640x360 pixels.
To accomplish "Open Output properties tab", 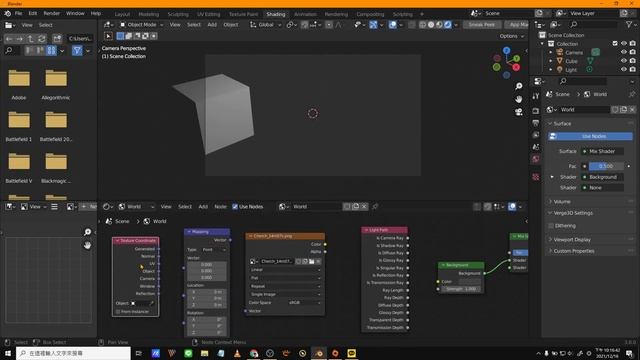I will (536, 123).
